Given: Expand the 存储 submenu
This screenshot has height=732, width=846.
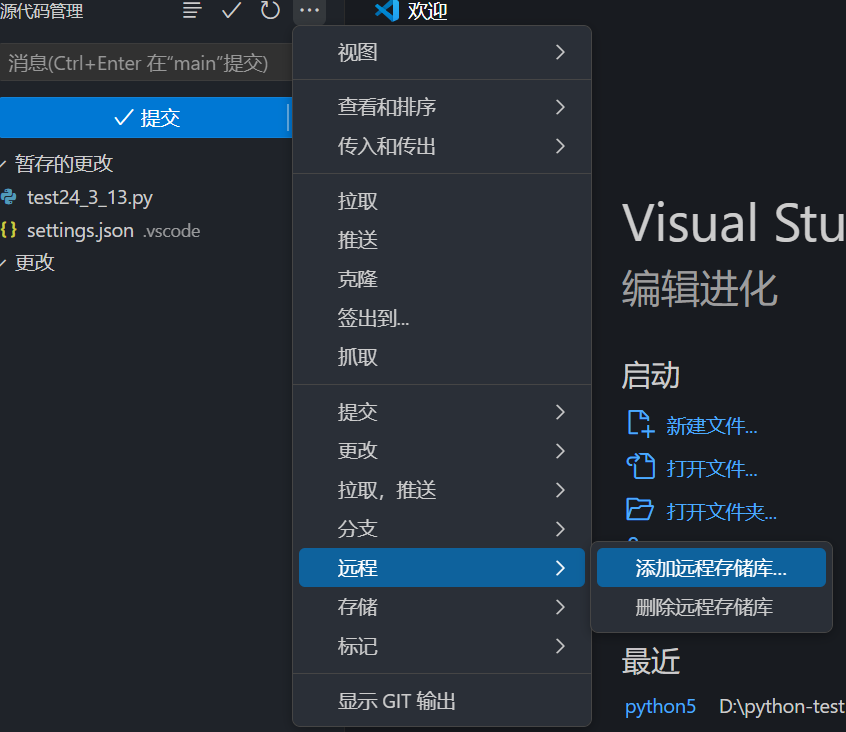Looking at the screenshot, I should pos(442,607).
